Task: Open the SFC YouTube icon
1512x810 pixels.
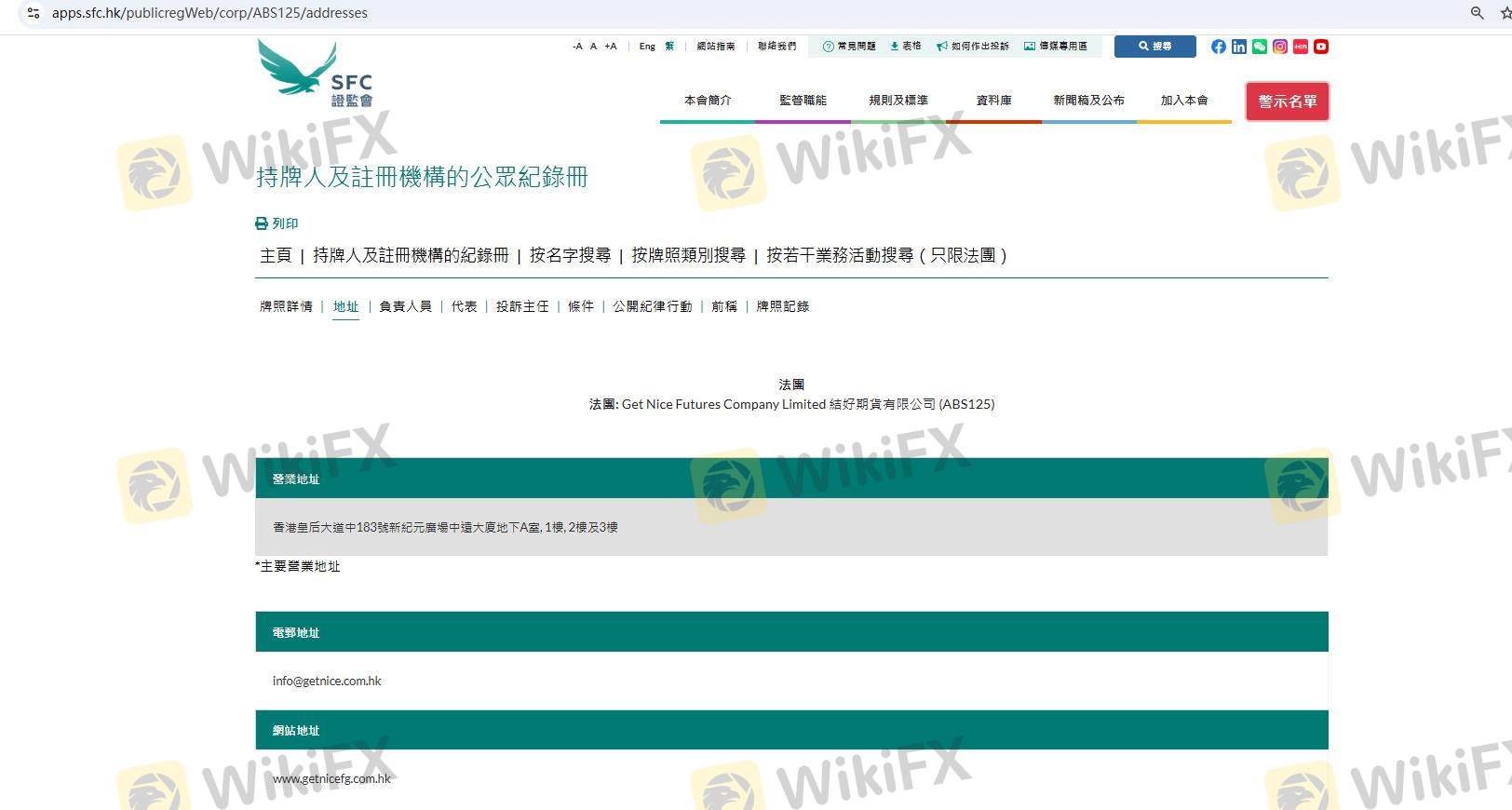Action: point(1320,47)
